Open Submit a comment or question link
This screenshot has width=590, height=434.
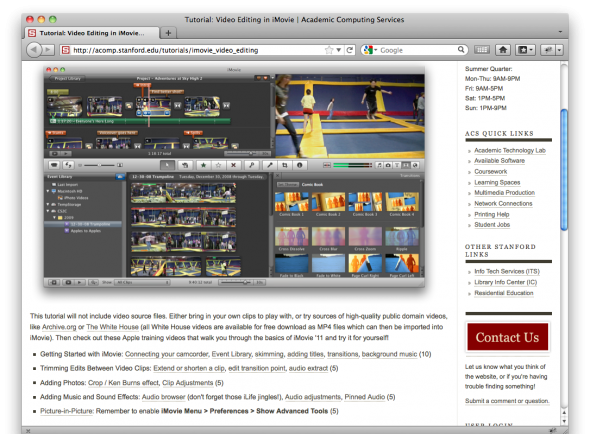[x=507, y=401]
